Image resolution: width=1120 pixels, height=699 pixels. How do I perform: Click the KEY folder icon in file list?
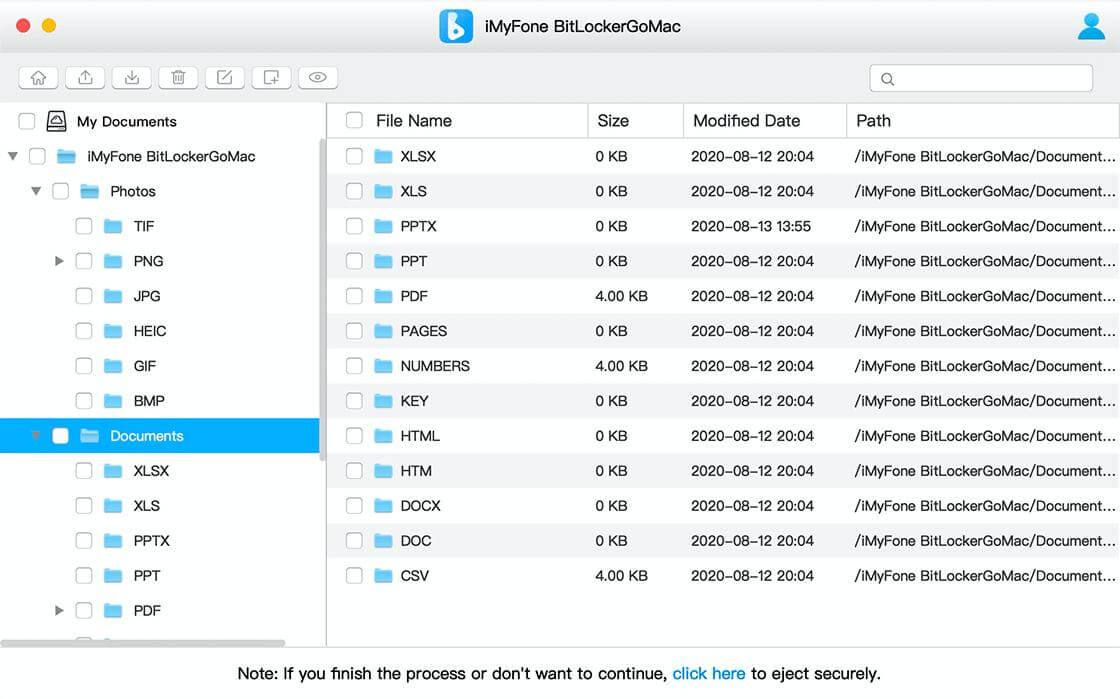(x=384, y=401)
